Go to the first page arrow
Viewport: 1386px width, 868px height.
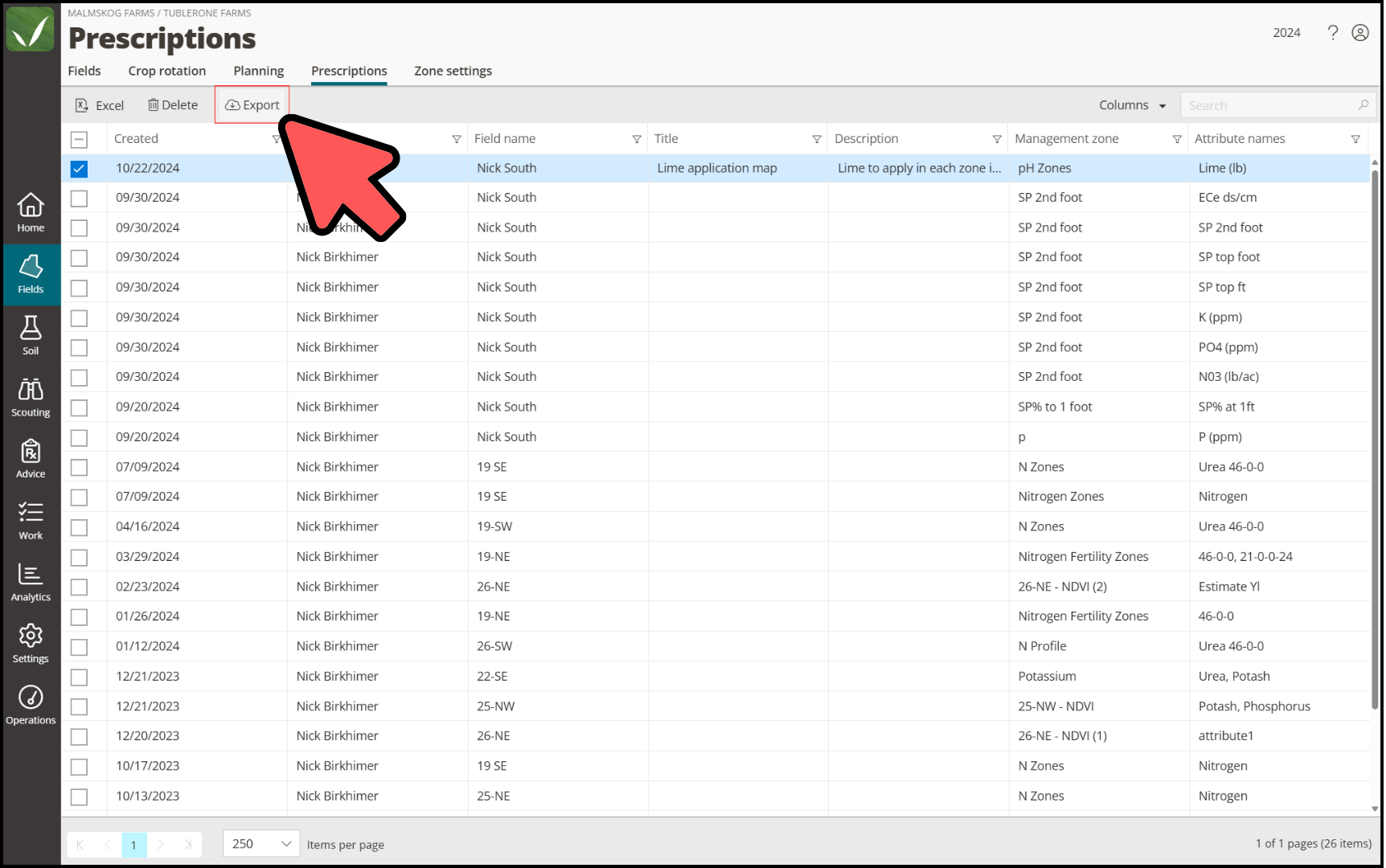pos(80,845)
